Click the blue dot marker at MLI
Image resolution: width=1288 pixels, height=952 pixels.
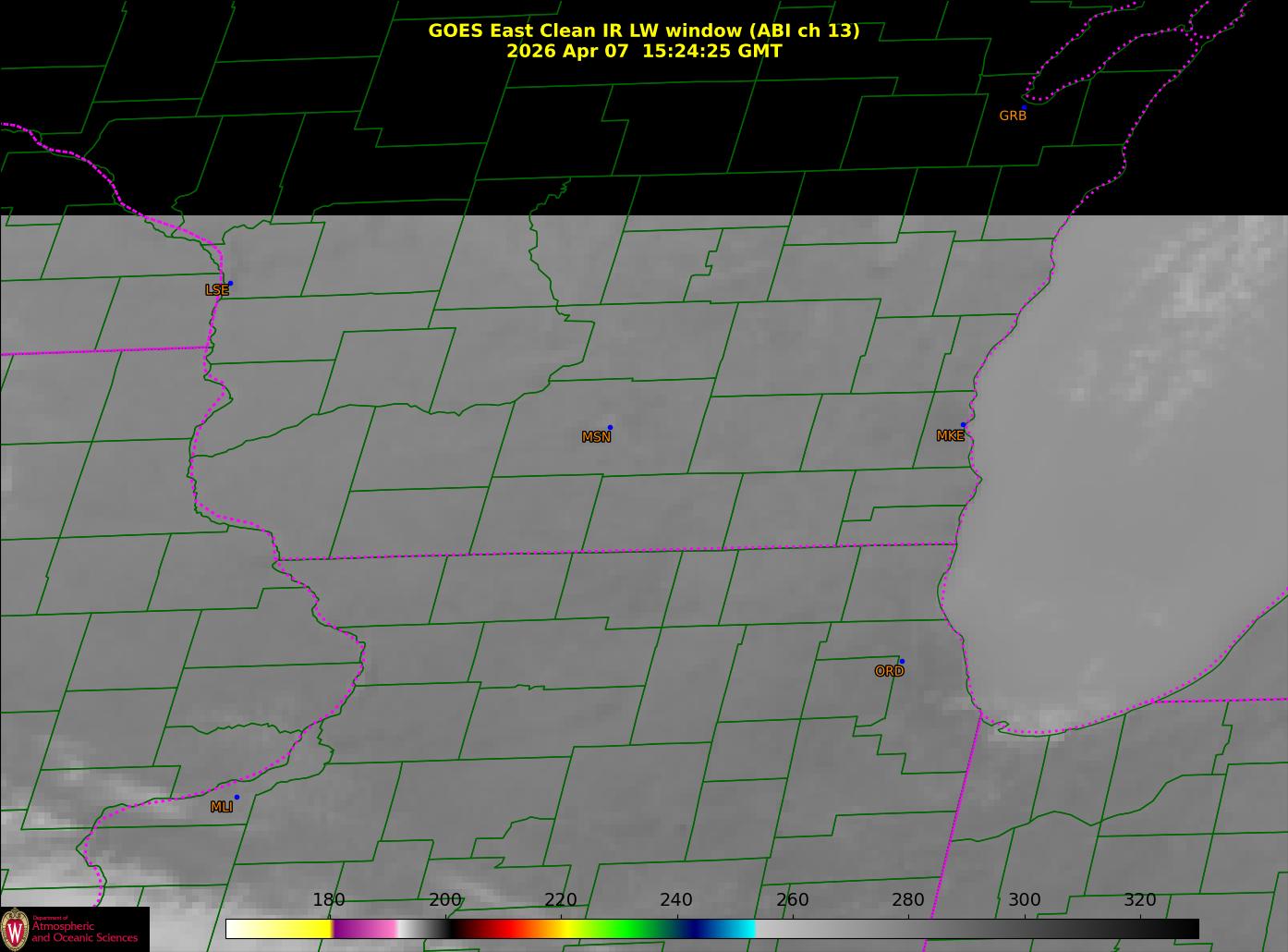pyautogui.click(x=237, y=797)
